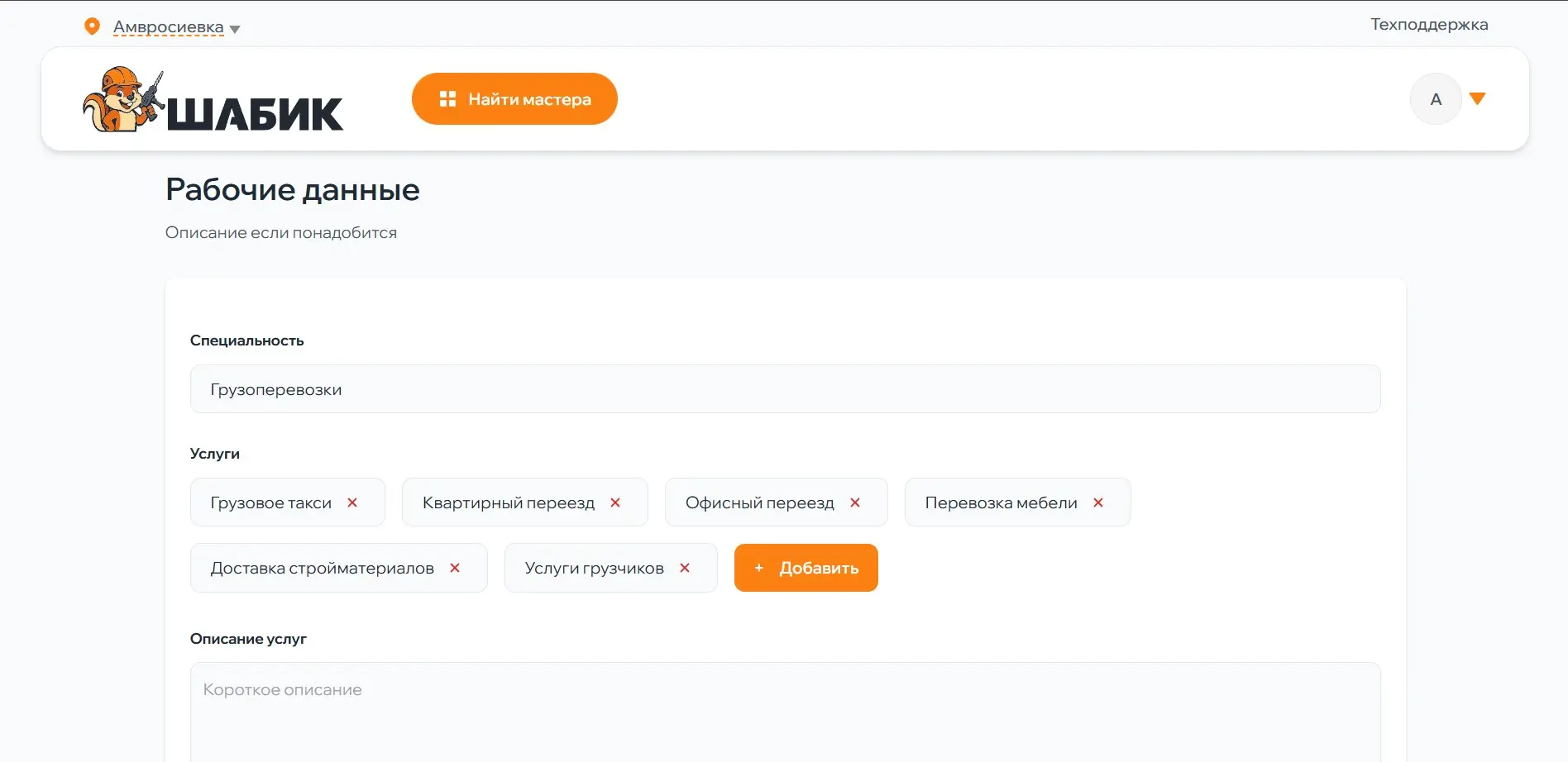Click the Шабик squirrel logo
This screenshot has width=1568, height=762.
pyautogui.click(x=213, y=101)
